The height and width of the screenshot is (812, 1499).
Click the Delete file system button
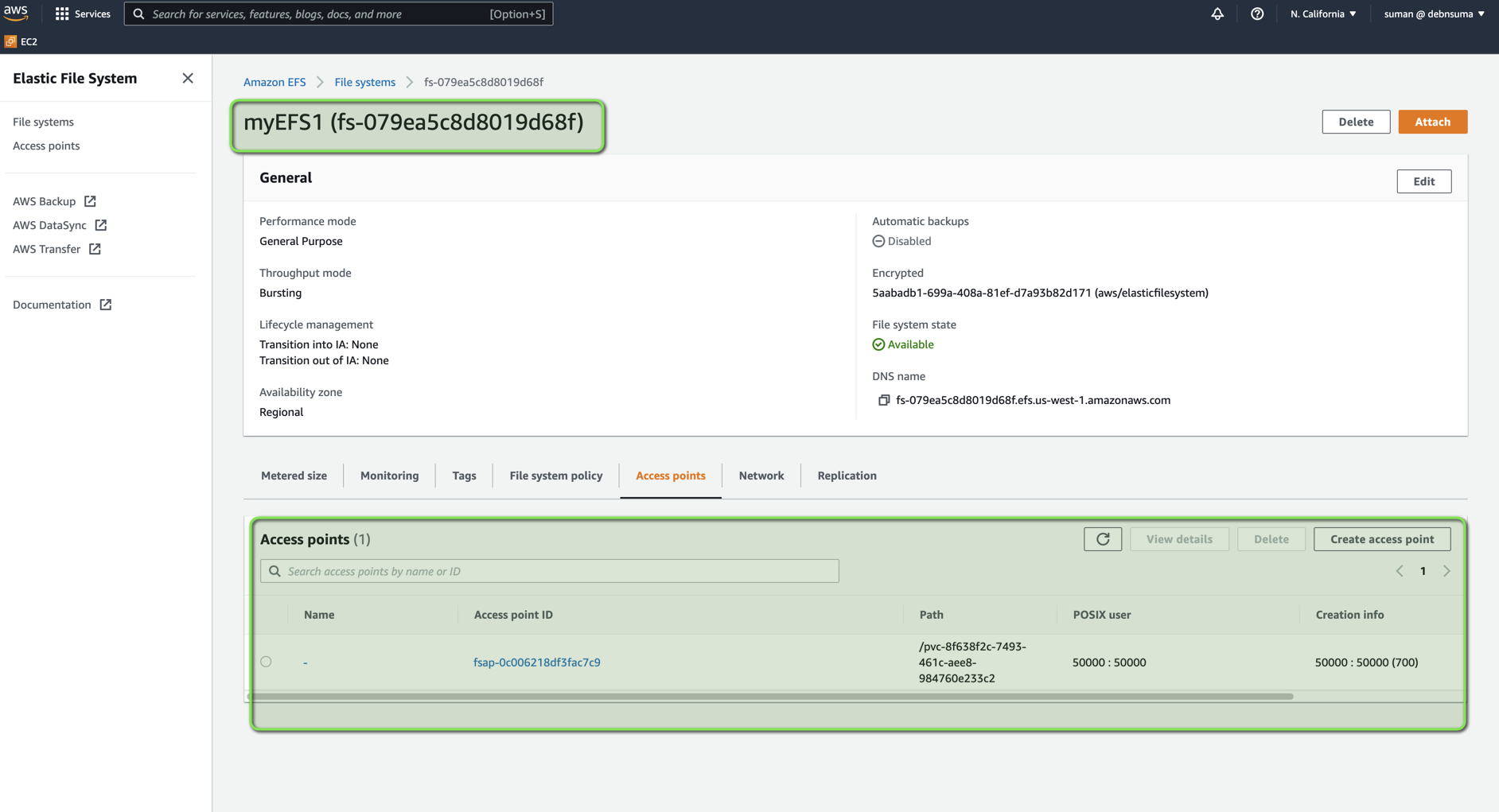click(x=1356, y=122)
